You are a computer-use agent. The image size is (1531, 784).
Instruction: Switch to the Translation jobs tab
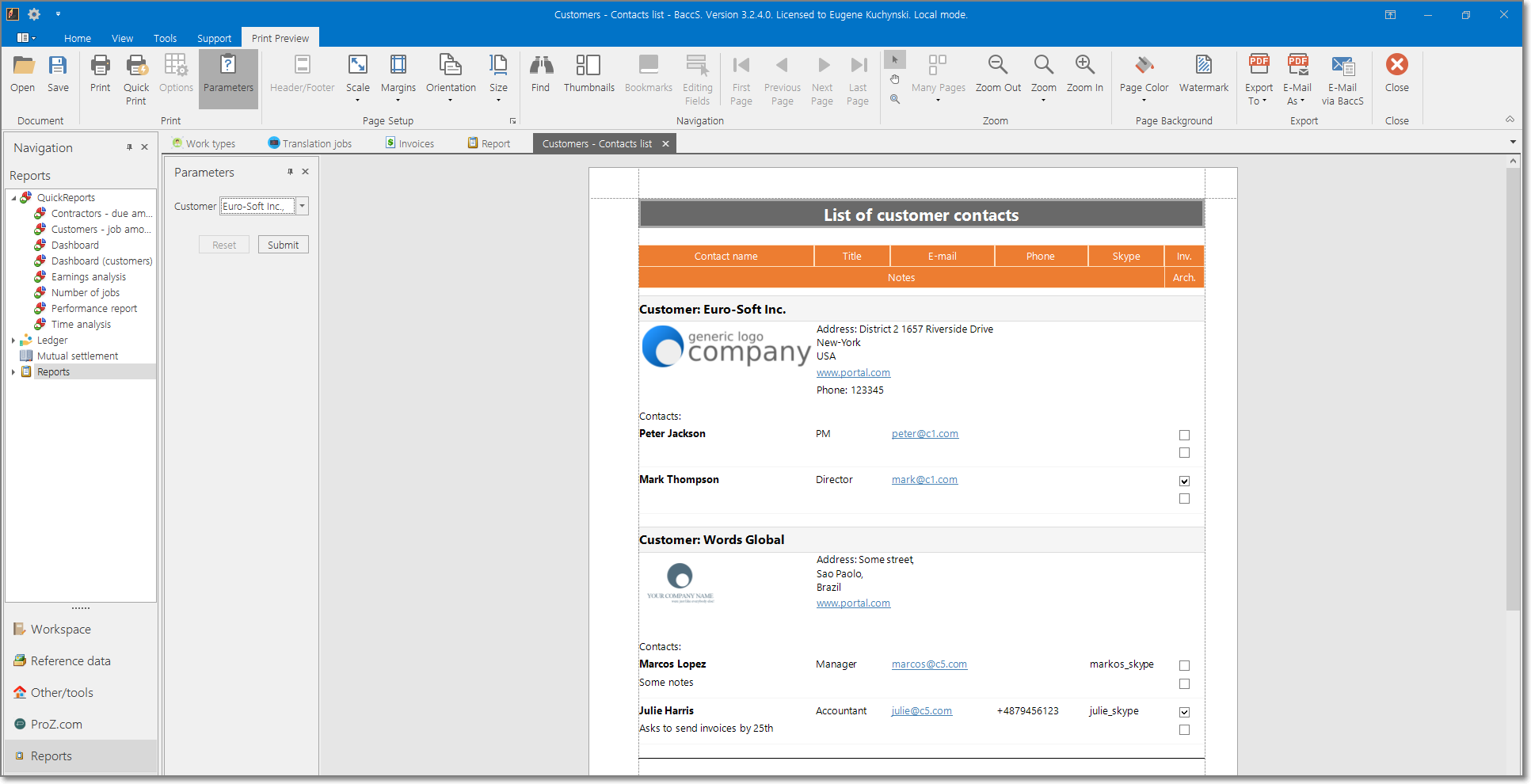click(310, 143)
